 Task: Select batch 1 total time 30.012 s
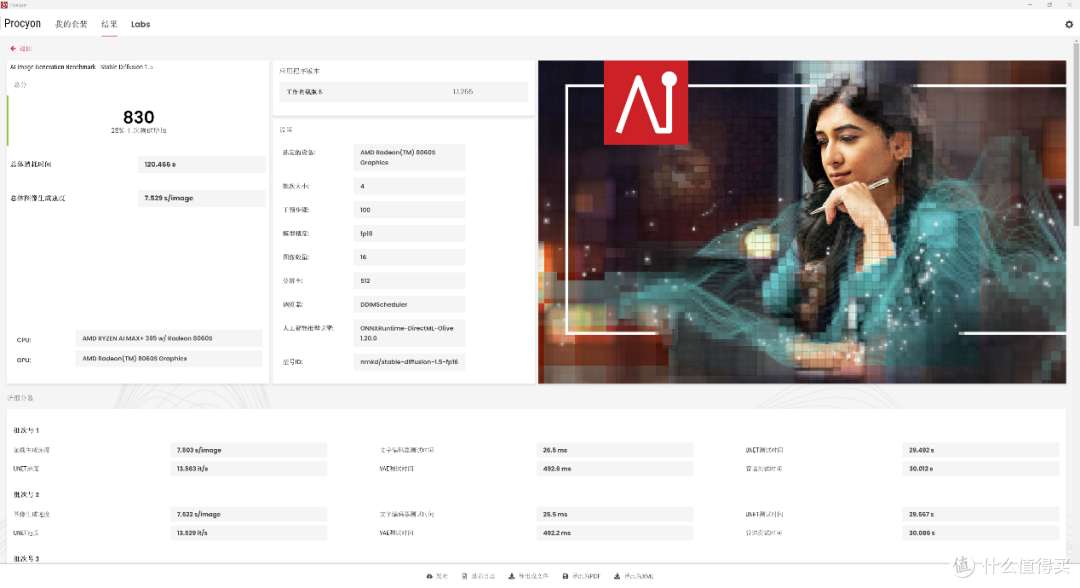coord(980,469)
